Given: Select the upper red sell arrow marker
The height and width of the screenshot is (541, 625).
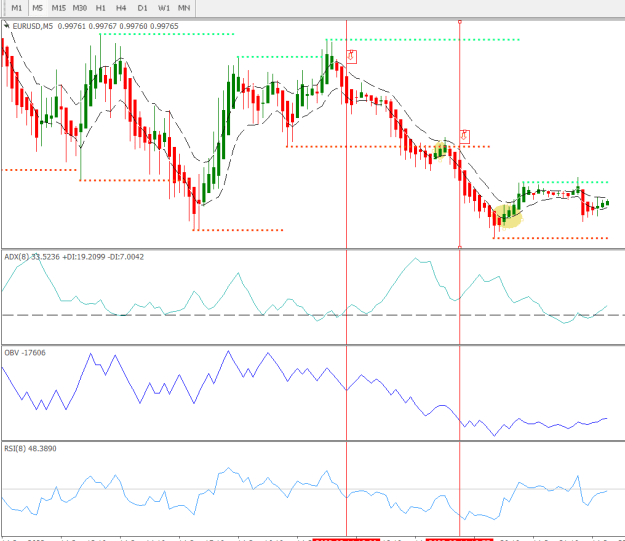Looking at the screenshot, I should [351, 57].
